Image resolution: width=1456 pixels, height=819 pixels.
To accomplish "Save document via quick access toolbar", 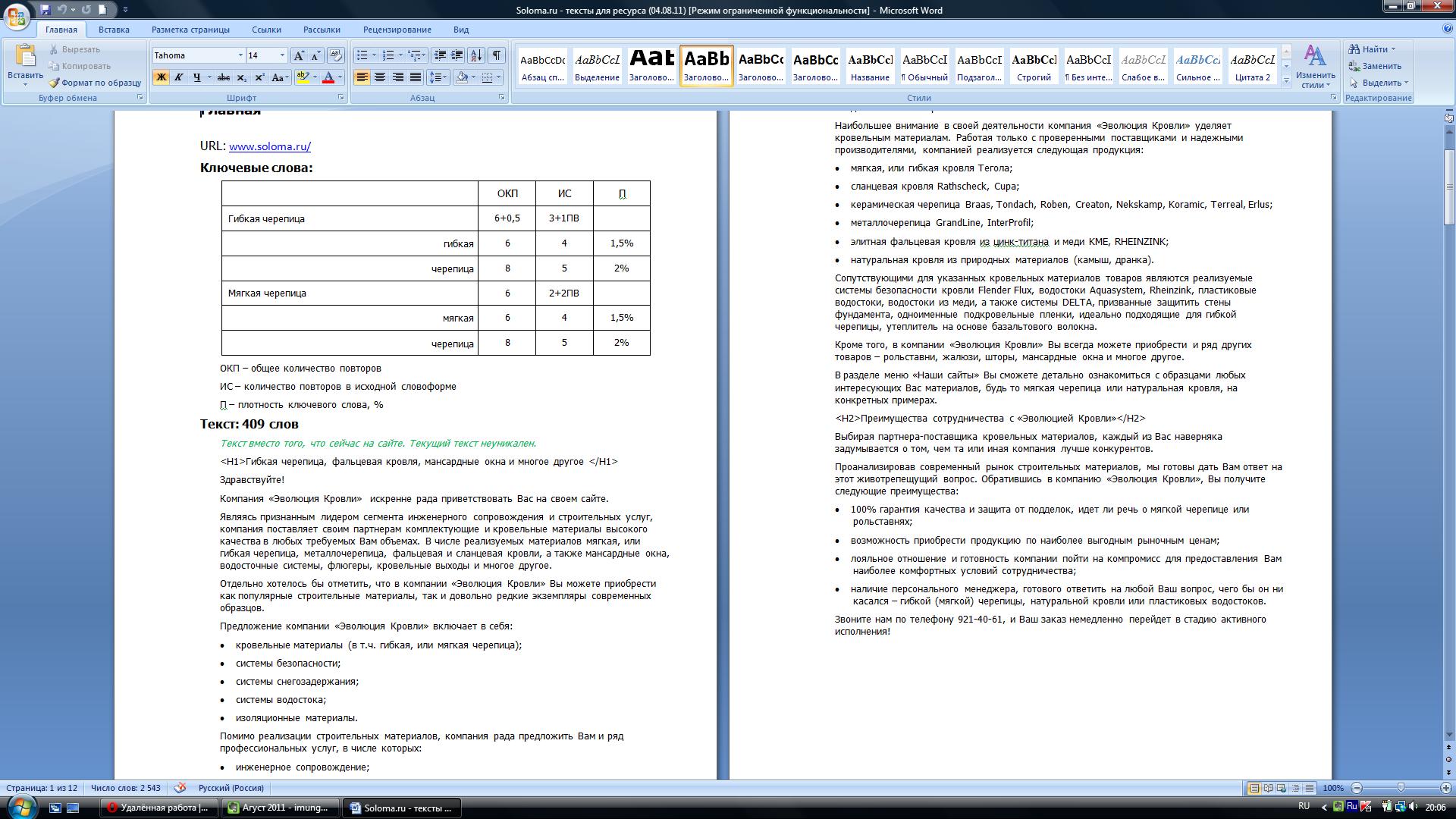I will (x=45, y=10).
